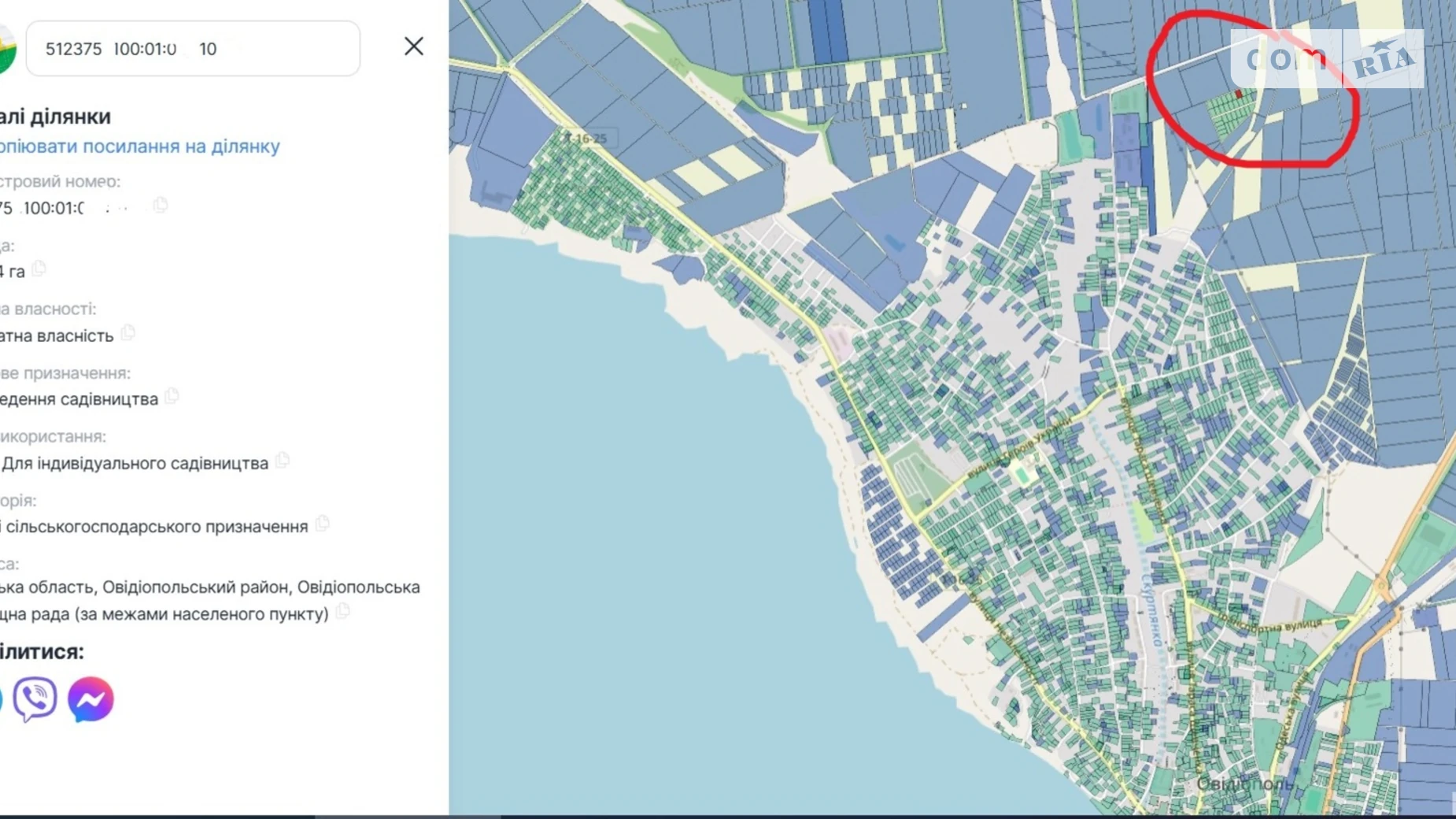Screen dimensions: 1456x819
Task: Copy link to the parcel
Action: pos(139,146)
